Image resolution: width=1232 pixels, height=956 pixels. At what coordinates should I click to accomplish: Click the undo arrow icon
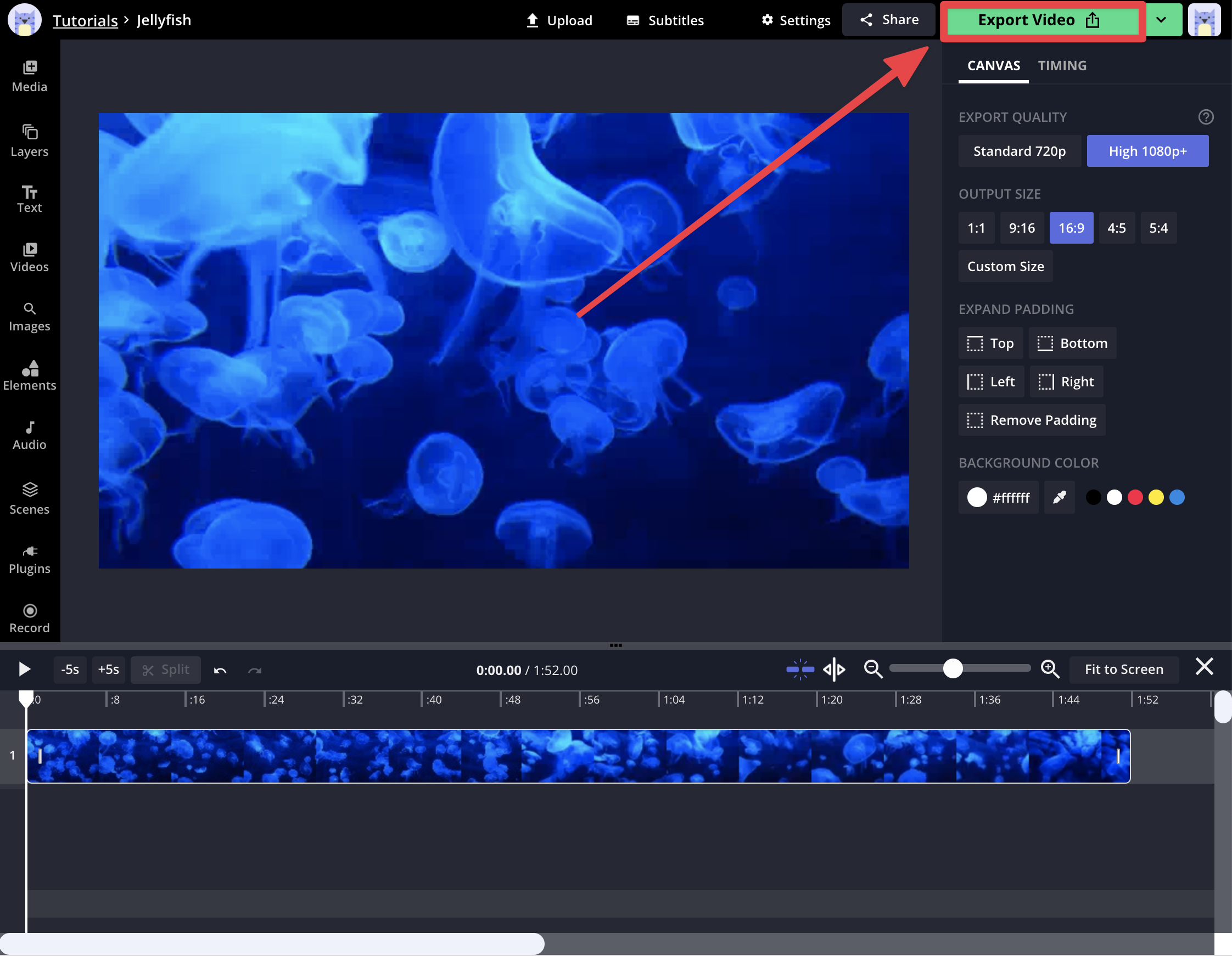(220, 670)
